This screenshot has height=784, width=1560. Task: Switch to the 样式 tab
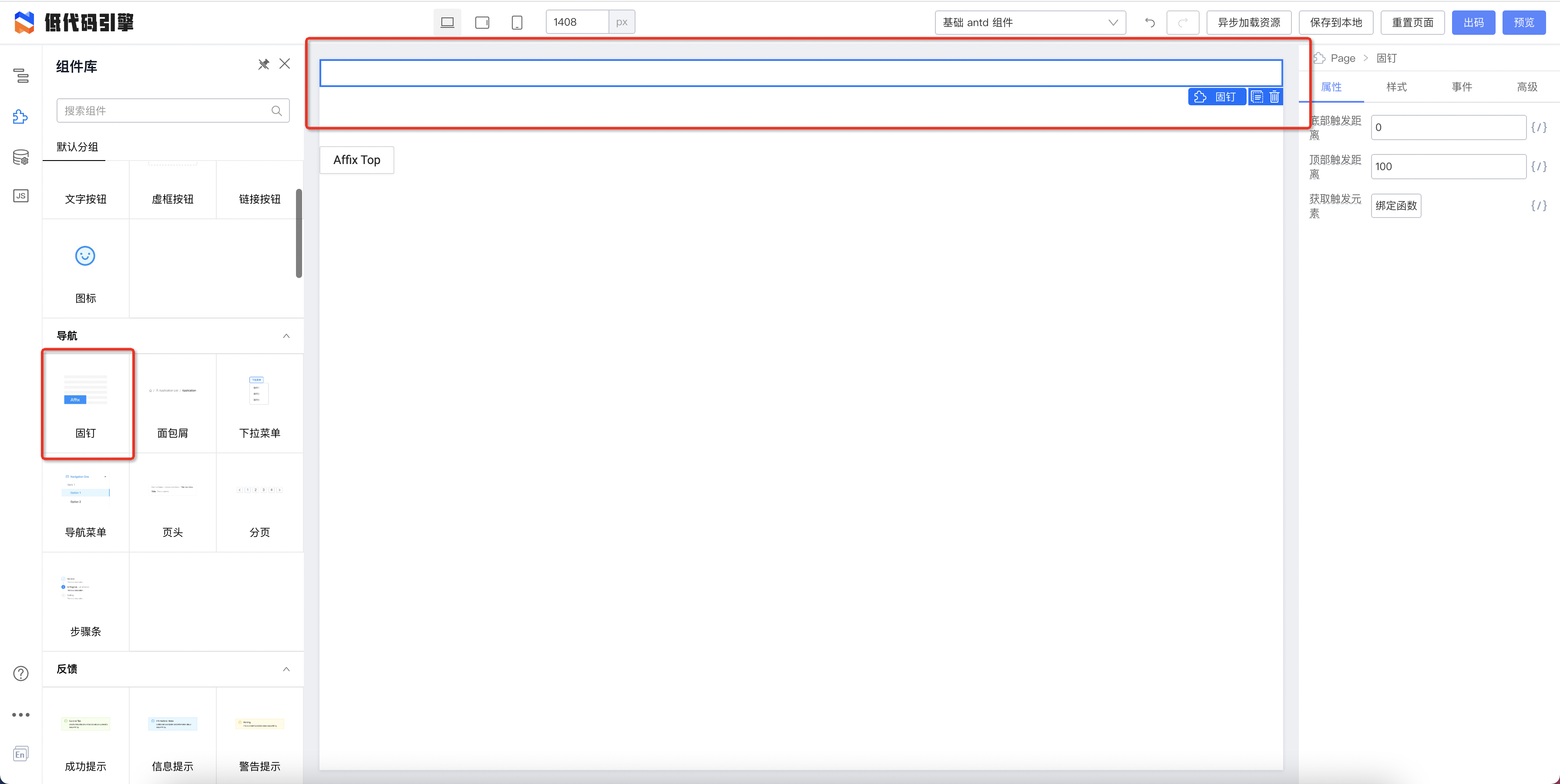1396,87
